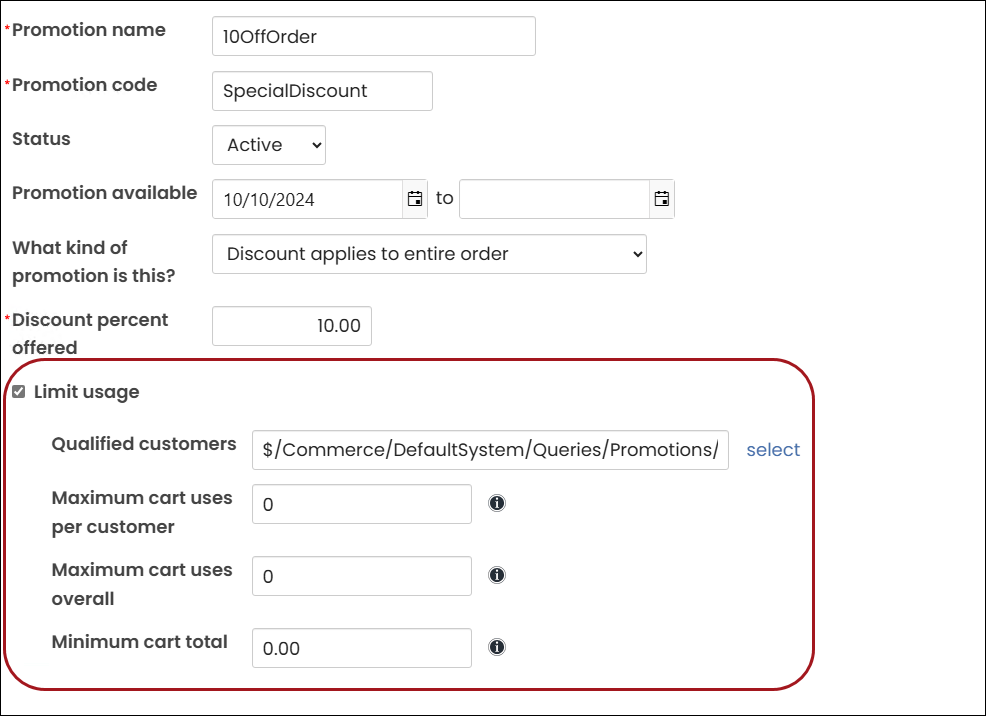Expand the promotion kind dropdown
Viewport: 986px width, 716px height.
pos(429,254)
